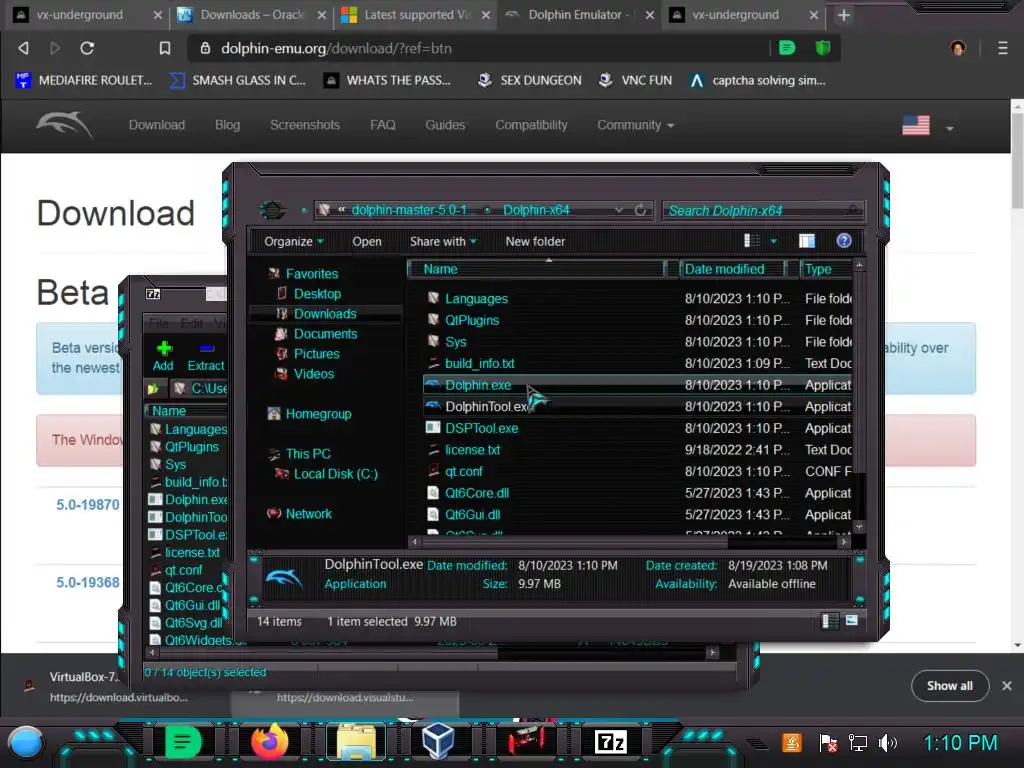Expand the Share with dropdown
Image resolution: width=1024 pixels, height=768 pixels.
pos(443,242)
